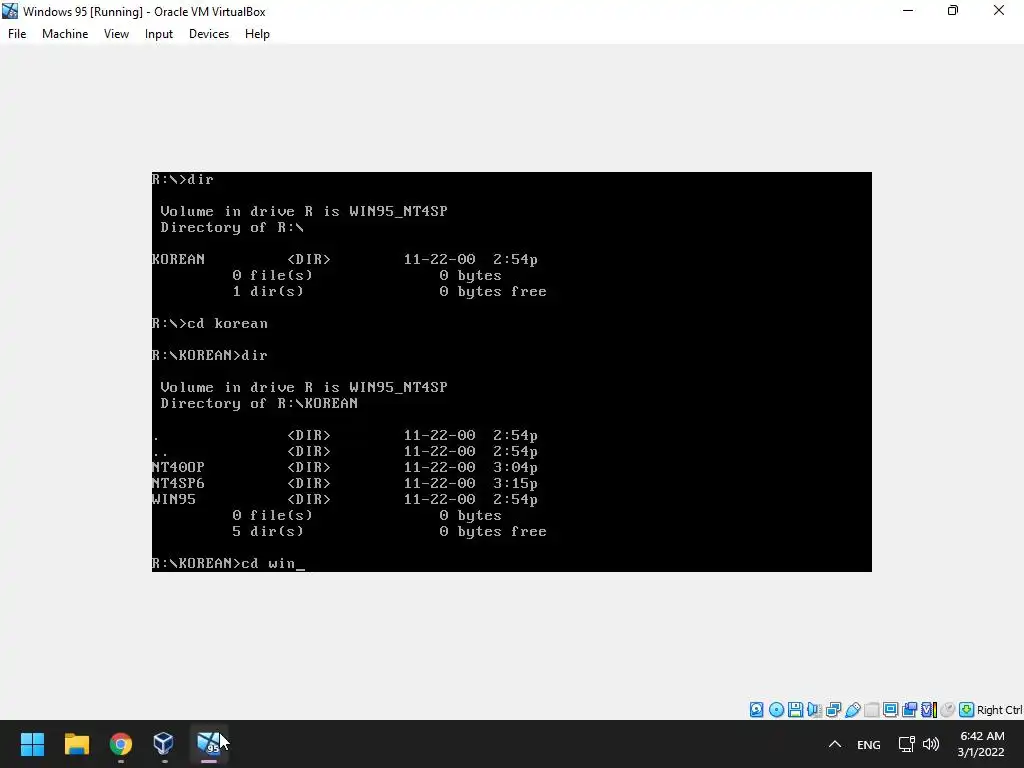1024x768 pixels.
Task: Open the recording status indicator icon
Action: click(x=909, y=710)
